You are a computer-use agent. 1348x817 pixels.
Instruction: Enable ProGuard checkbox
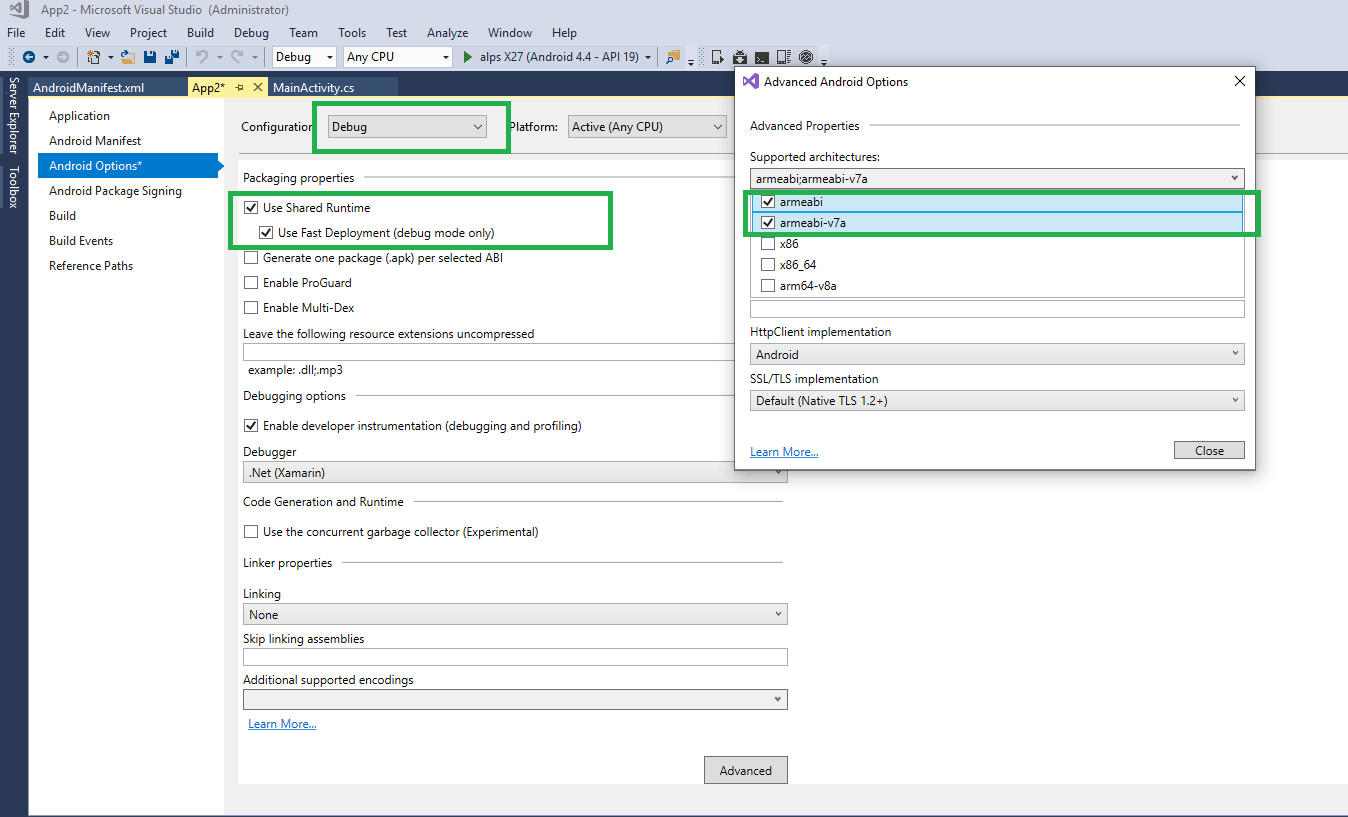(251, 283)
